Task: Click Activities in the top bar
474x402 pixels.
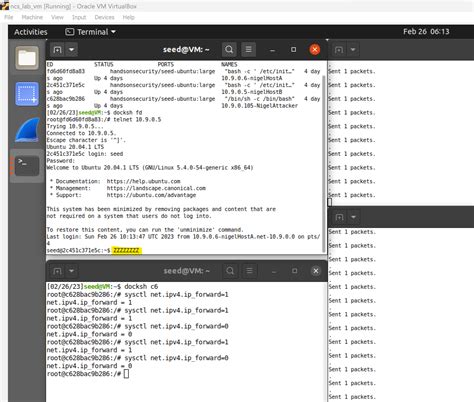Action: coord(31,32)
